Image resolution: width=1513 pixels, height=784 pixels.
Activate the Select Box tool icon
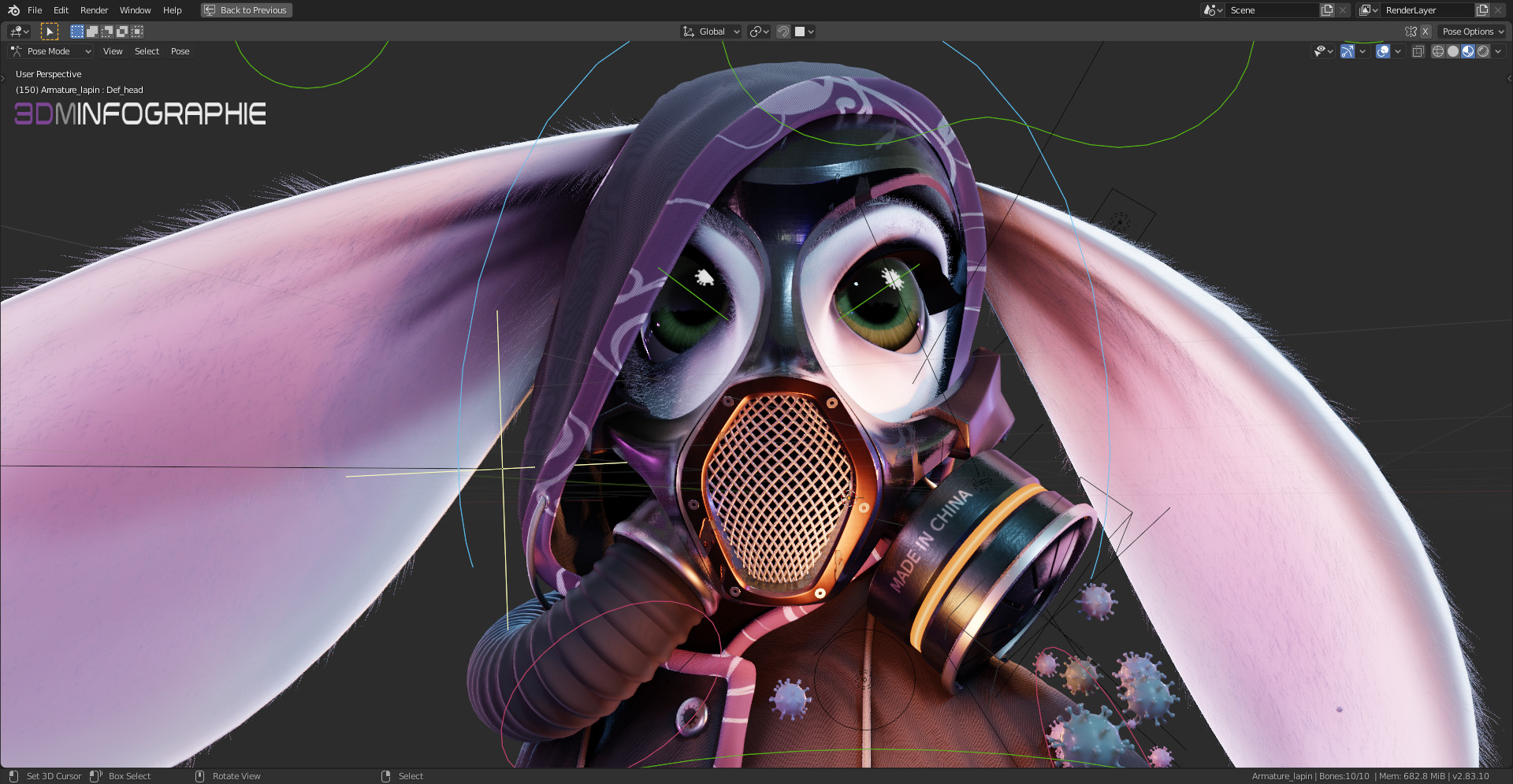[49, 32]
